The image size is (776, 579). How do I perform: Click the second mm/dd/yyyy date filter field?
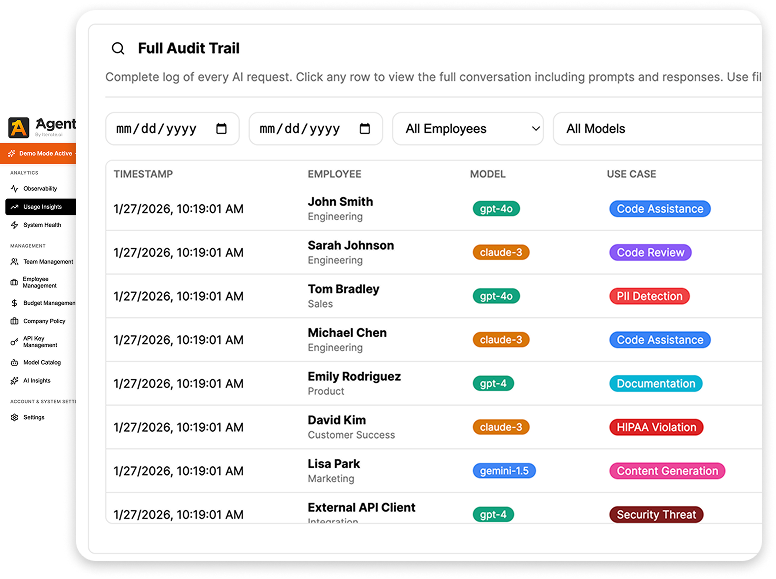pyautogui.click(x=316, y=129)
